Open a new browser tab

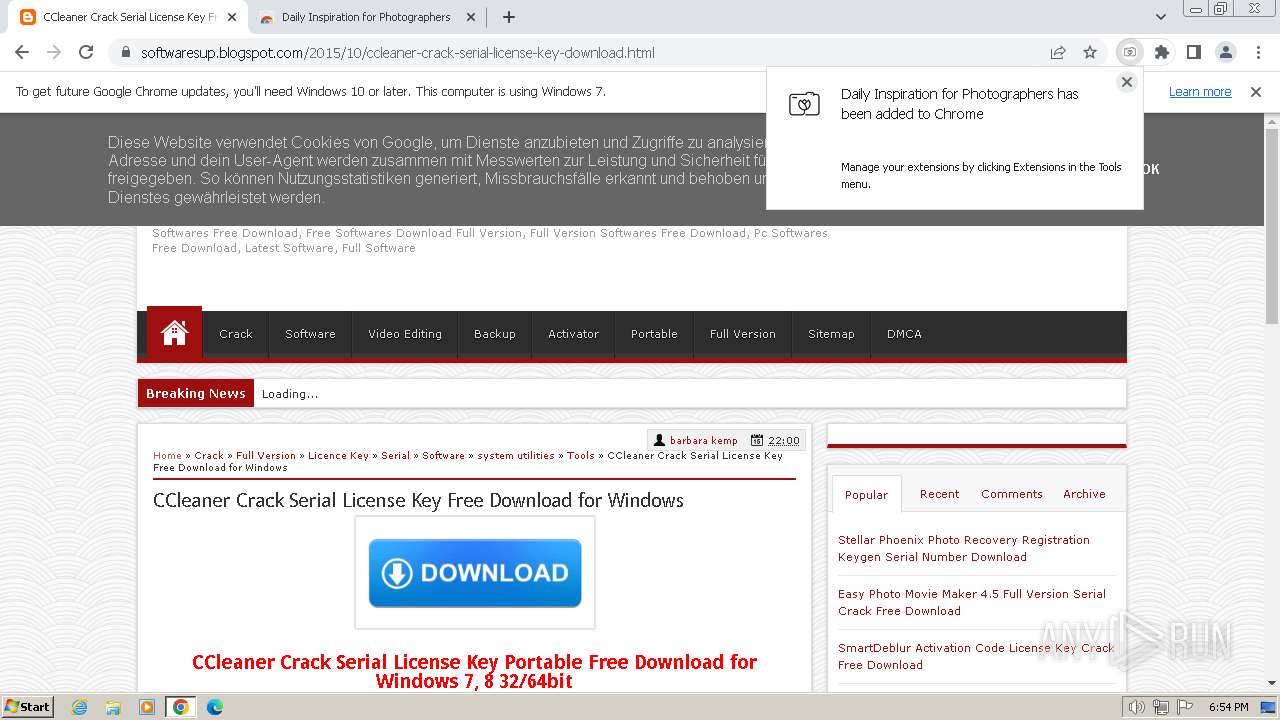[x=509, y=17]
